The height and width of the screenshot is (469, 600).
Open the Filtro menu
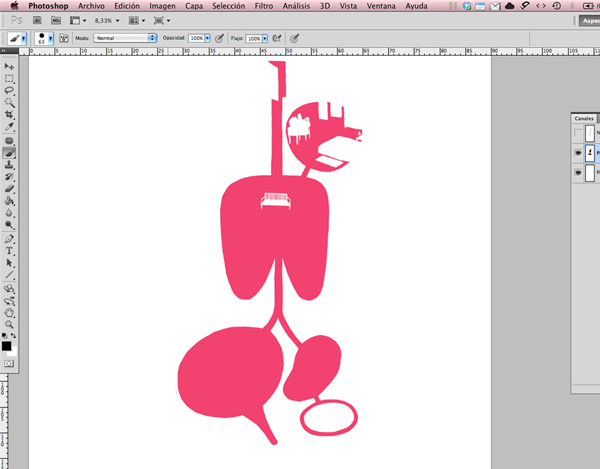[264, 5]
